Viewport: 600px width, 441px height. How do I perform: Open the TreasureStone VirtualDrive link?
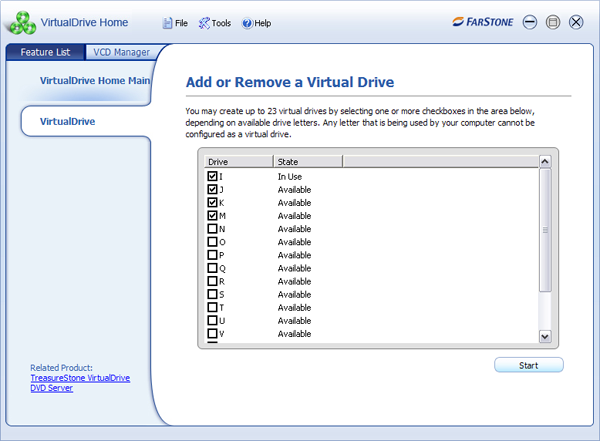(80, 378)
